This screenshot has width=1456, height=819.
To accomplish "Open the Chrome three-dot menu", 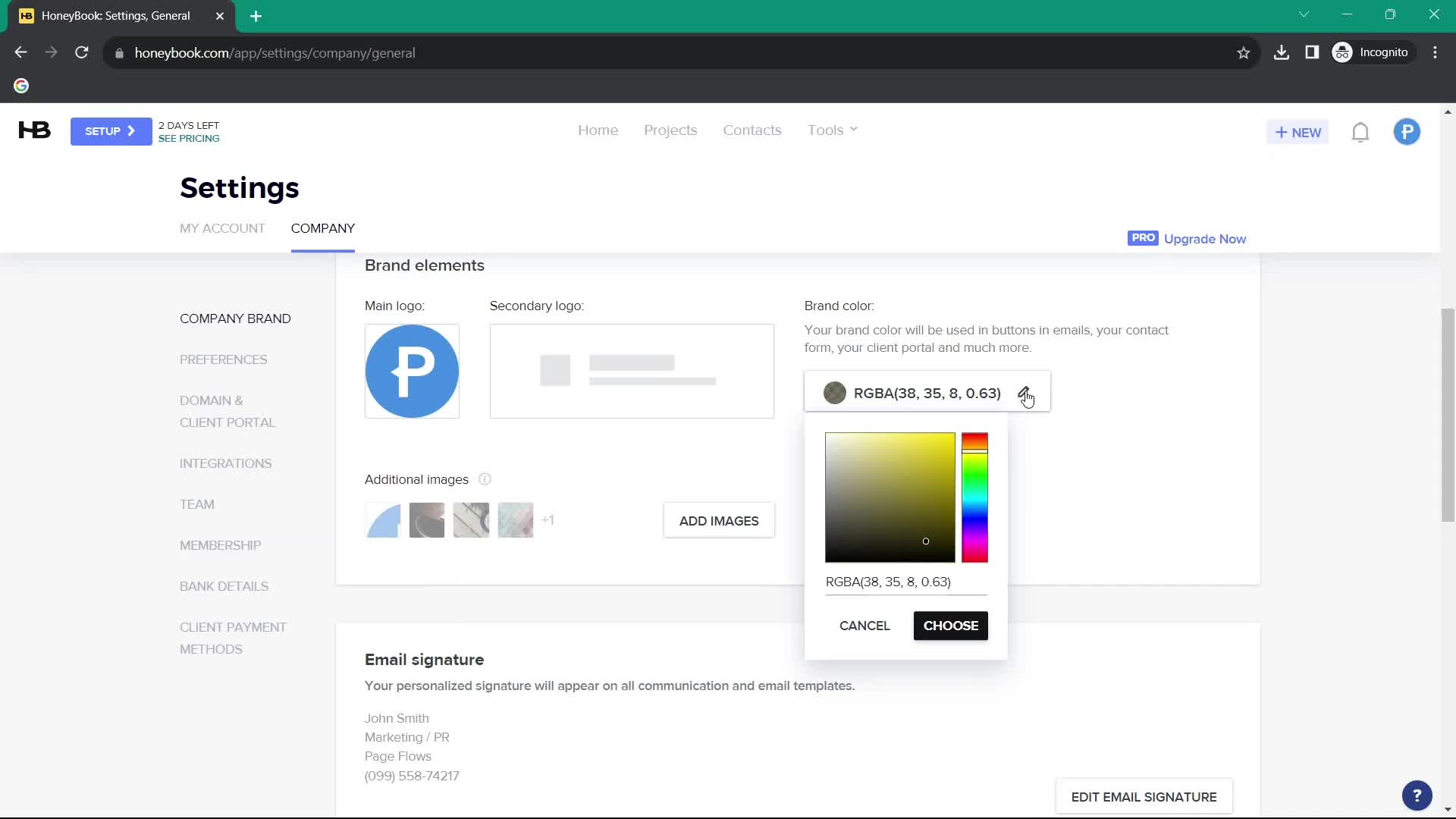I will click(1435, 52).
